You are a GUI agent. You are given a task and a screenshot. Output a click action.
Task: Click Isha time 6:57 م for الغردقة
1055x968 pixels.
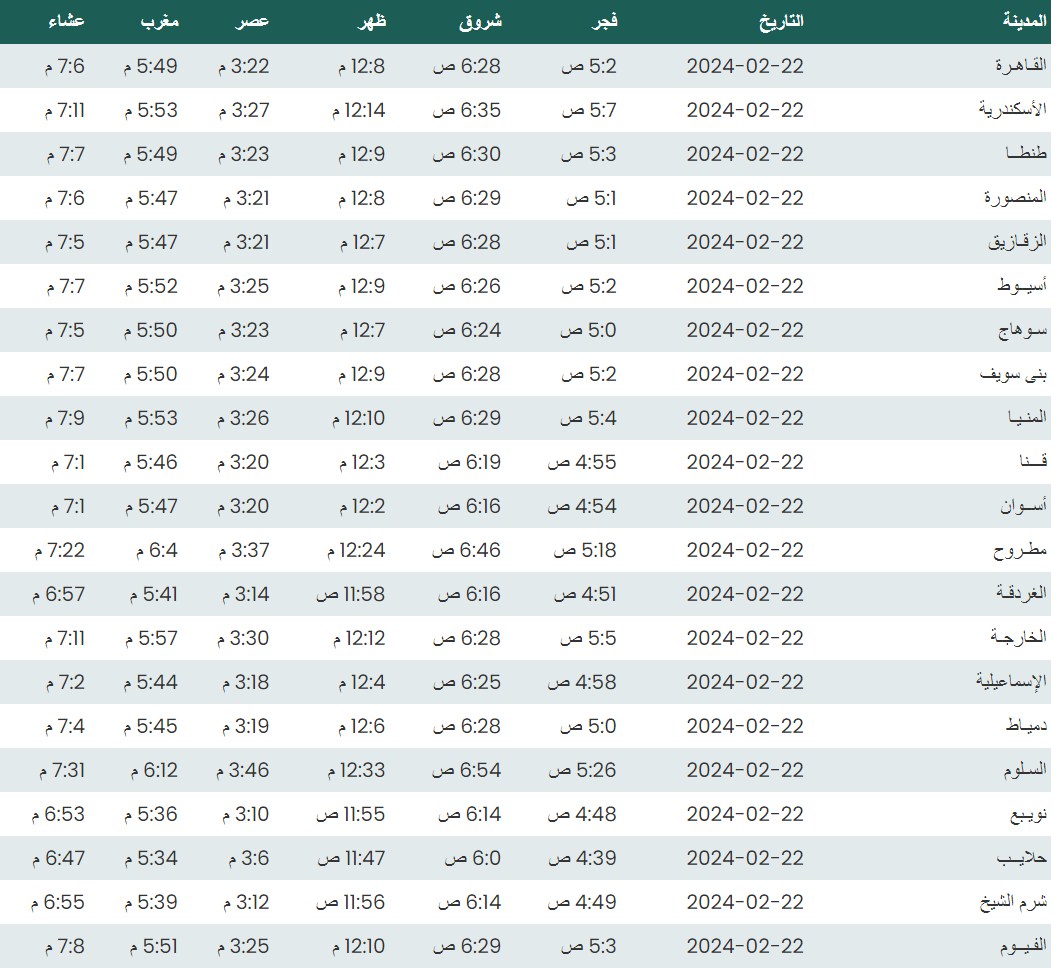(x=59, y=594)
